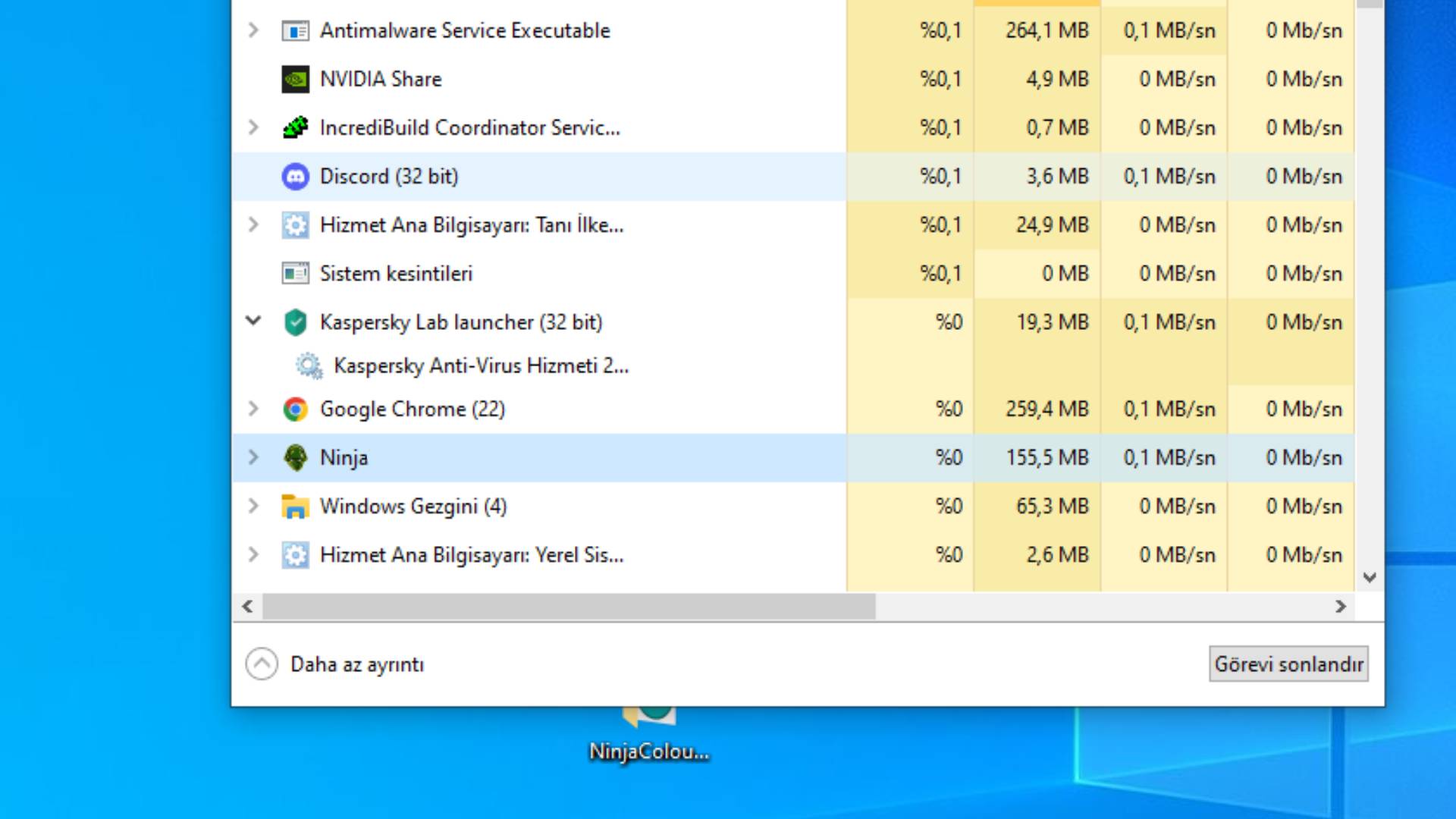Click the 3,6 MB memory value

1058,177
